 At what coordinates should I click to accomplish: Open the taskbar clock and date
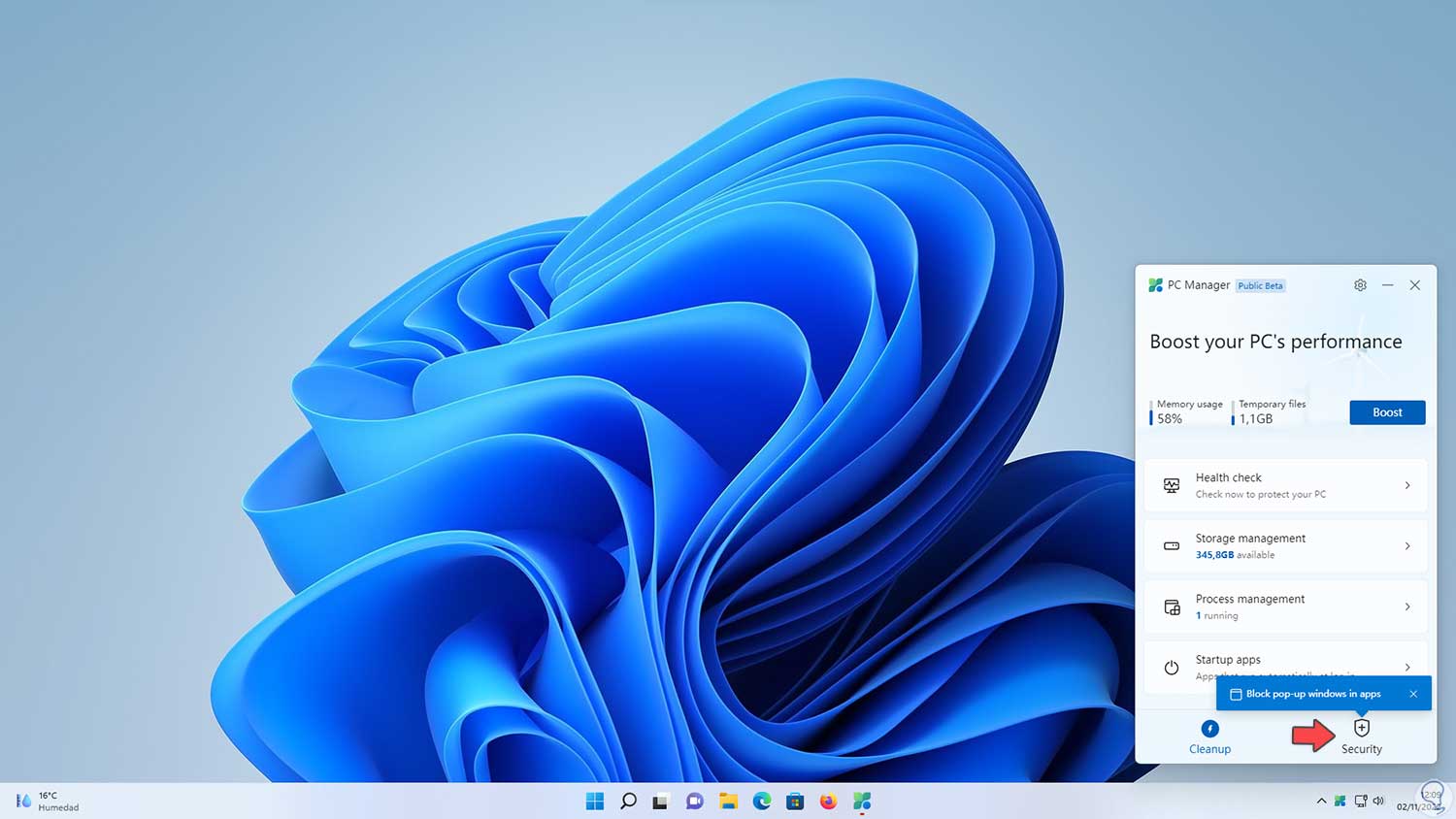[1418, 802]
